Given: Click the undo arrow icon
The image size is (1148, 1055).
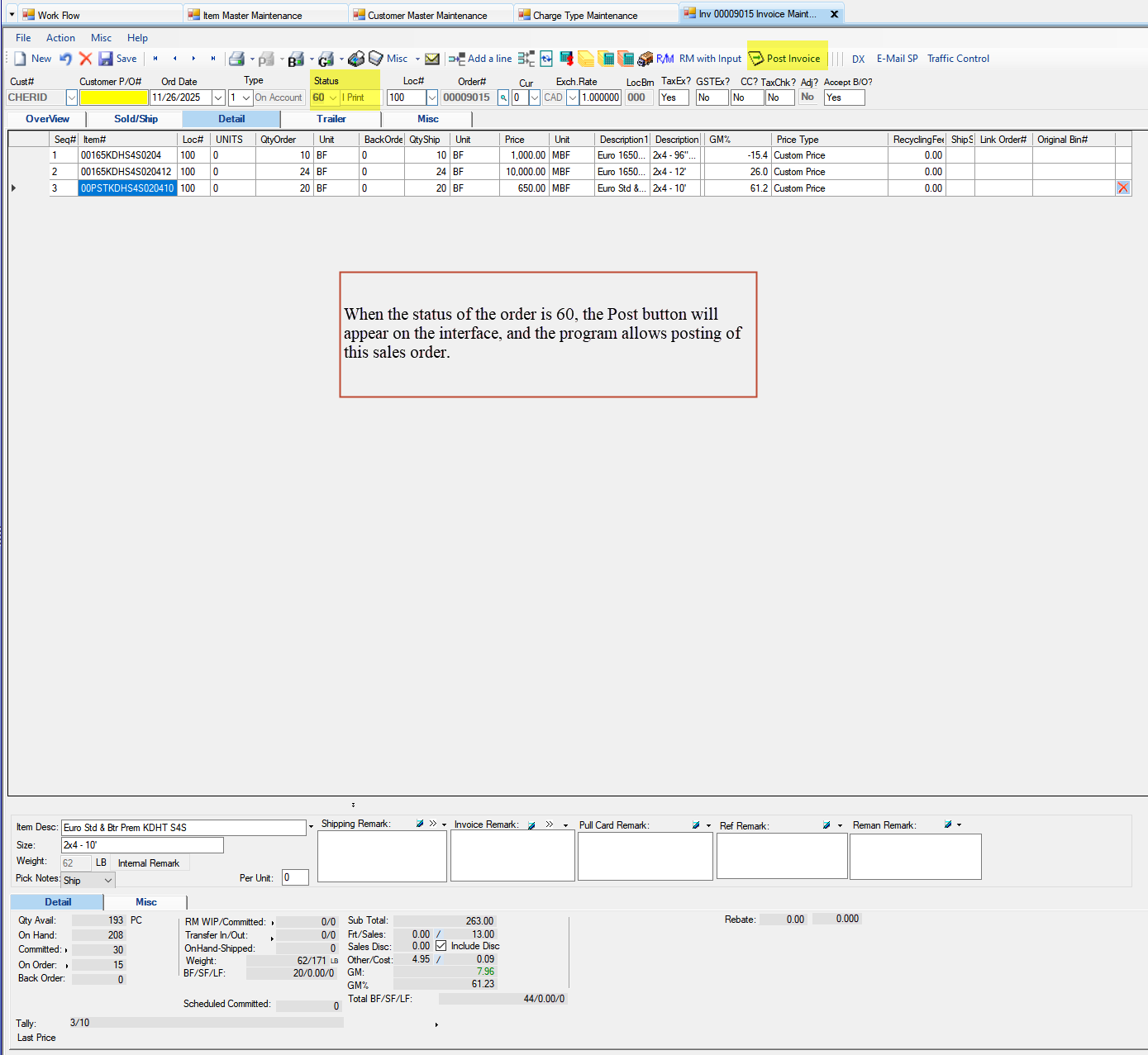Looking at the screenshot, I should [x=65, y=58].
